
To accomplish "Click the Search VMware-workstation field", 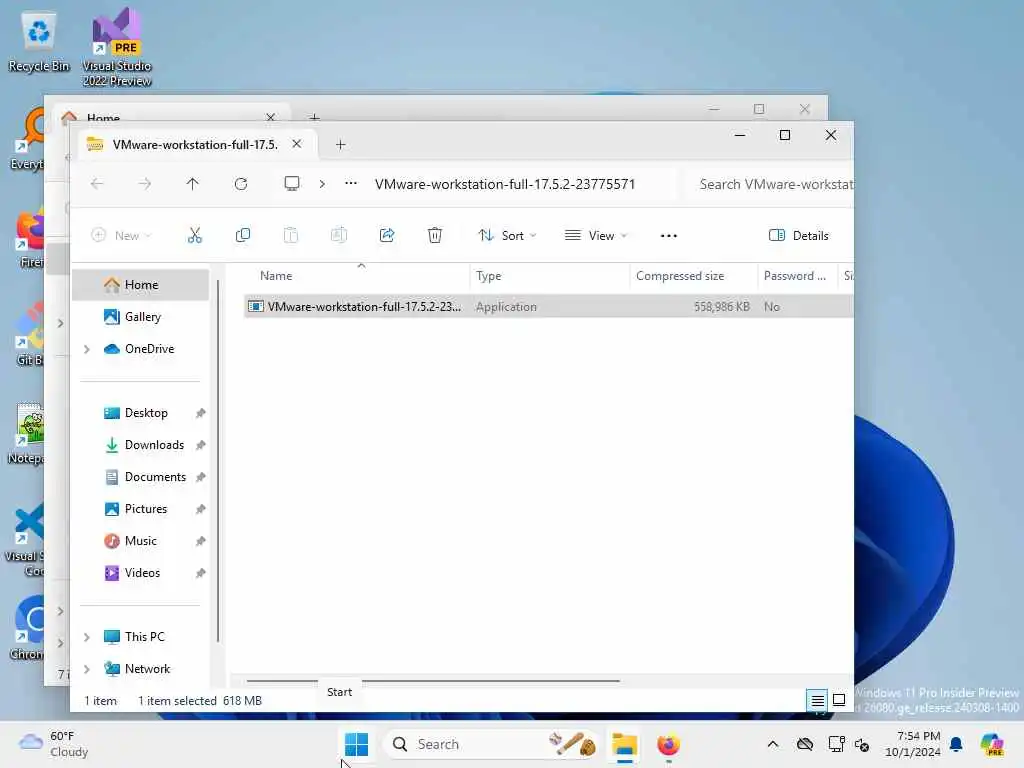I will [x=771, y=184].
